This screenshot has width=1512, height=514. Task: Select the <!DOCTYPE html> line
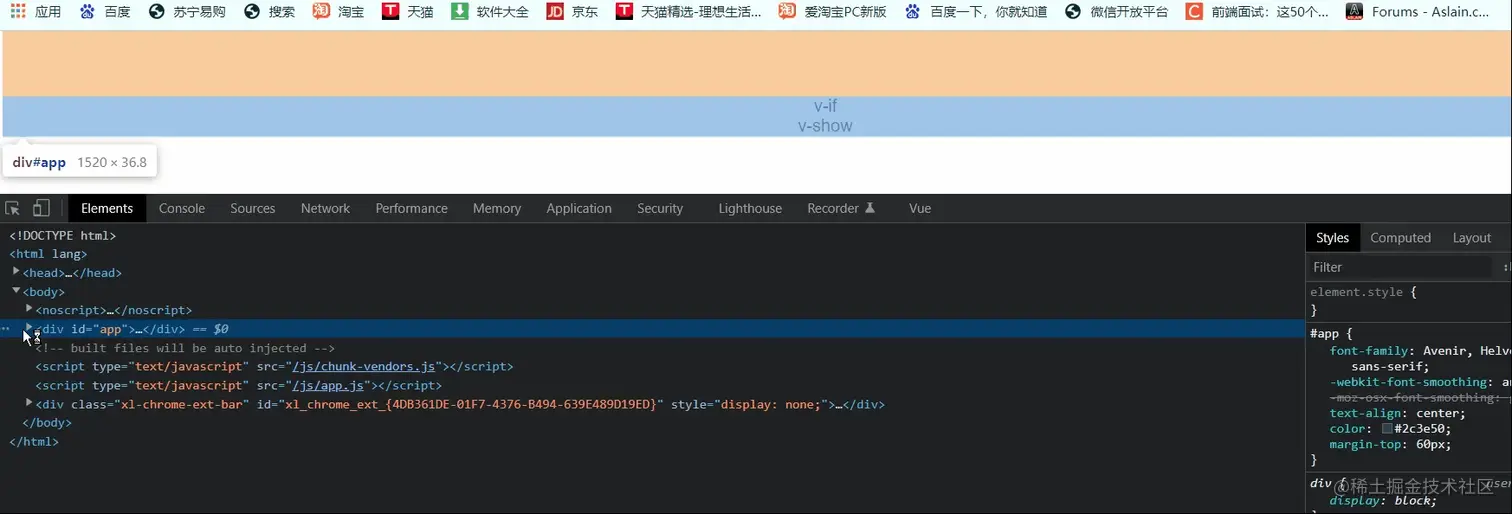pos(63,236)
